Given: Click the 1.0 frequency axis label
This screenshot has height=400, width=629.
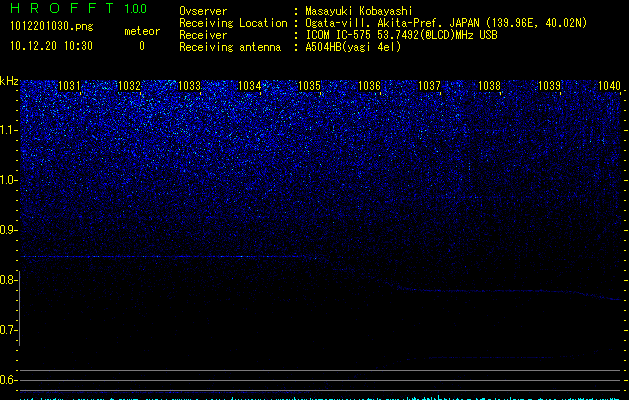Looking at the screenshot, I should tap(8, 180).
